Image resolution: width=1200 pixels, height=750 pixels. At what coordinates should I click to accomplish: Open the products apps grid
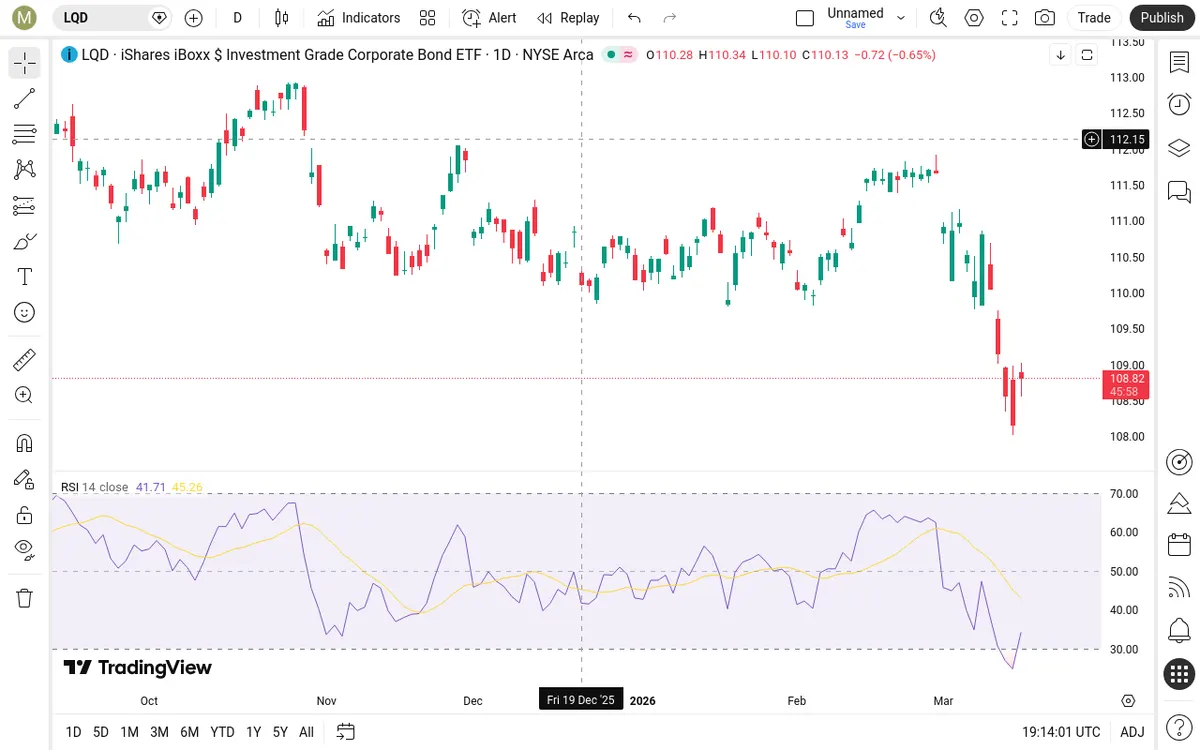coord(1179,674)
